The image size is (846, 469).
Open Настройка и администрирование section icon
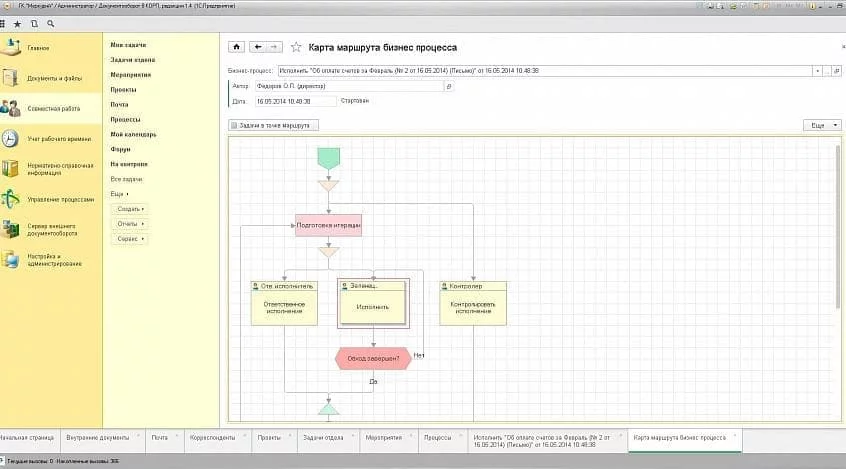coord(10,260)
